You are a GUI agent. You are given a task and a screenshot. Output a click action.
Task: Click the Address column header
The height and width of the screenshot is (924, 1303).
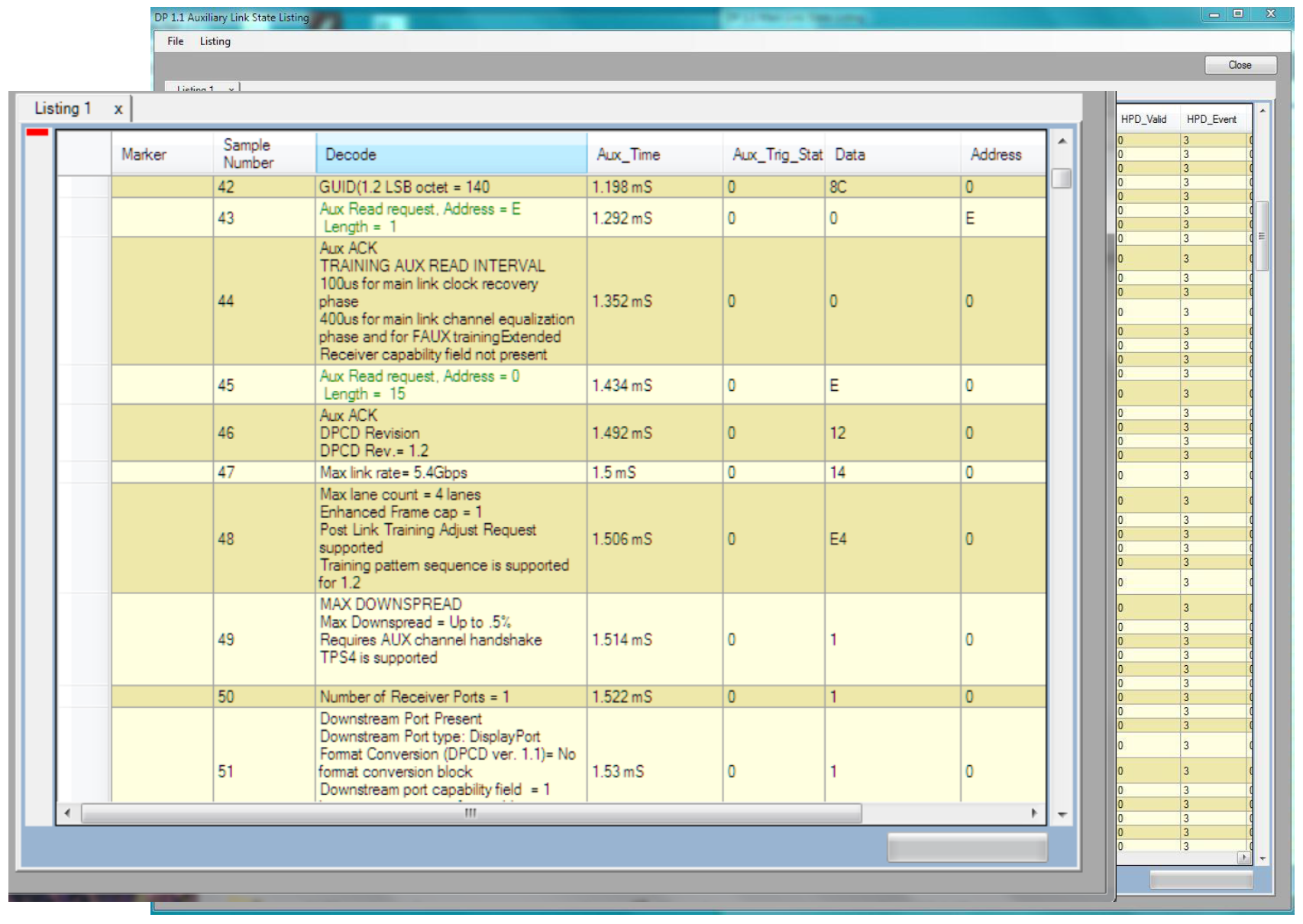tap(1004, 154)
